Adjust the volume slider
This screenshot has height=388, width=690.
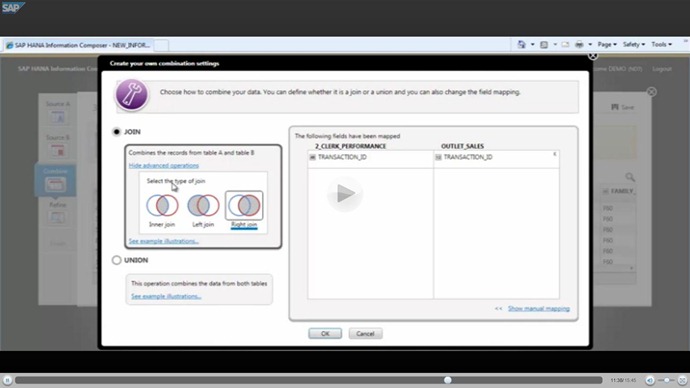[x=667, y=380]
